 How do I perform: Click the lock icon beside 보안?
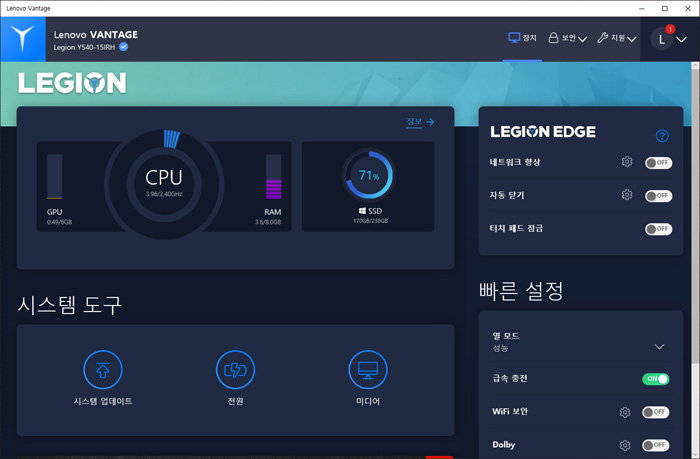pos(553,38)
